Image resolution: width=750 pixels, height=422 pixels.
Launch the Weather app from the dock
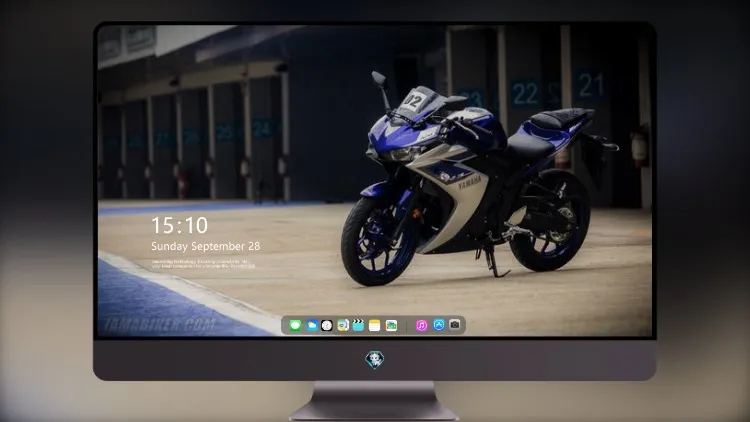click(312, 325)
